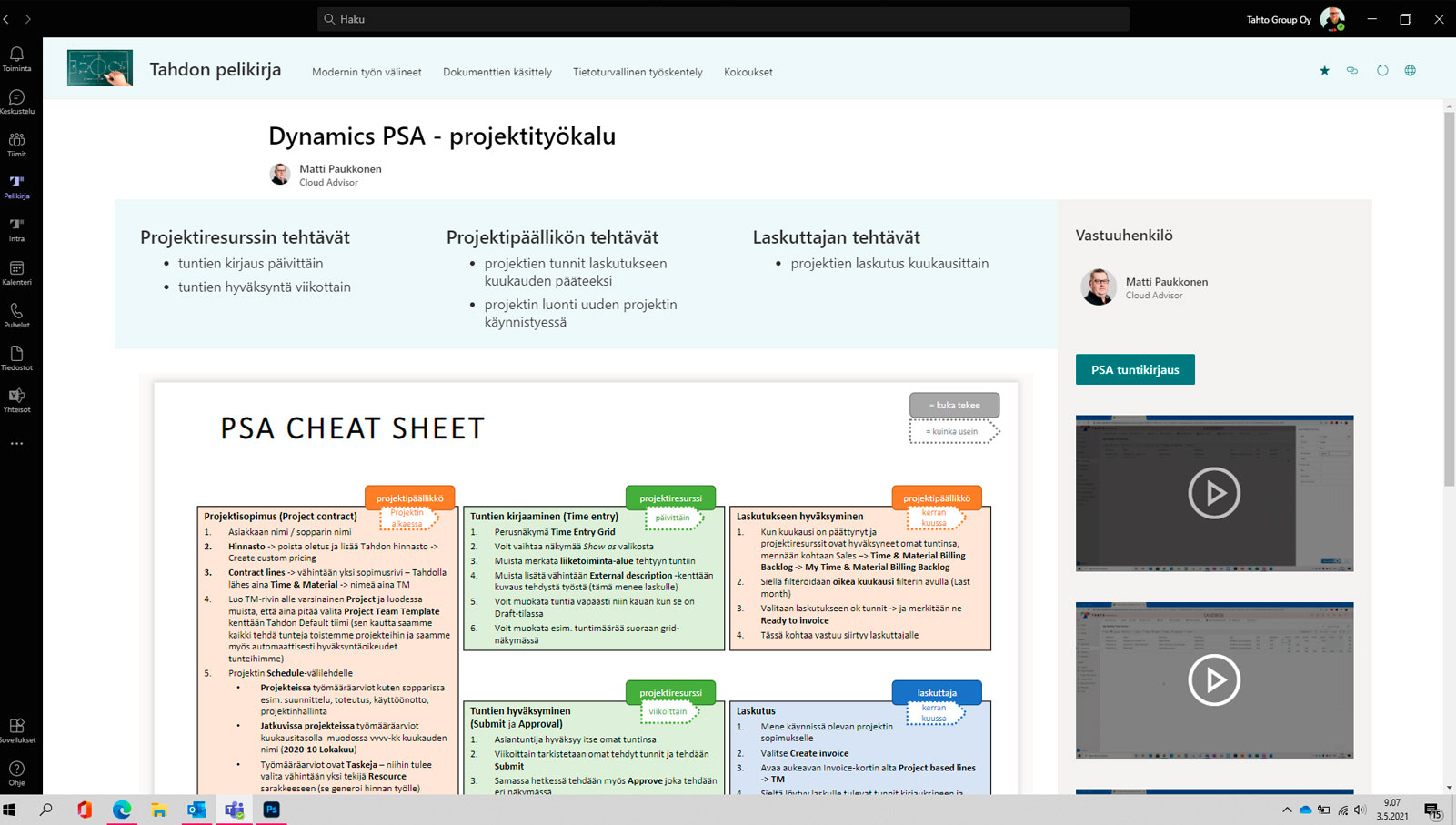
Task: Click the text projektien laskutus kuukausittain
Action: click(x=889, y=263)
